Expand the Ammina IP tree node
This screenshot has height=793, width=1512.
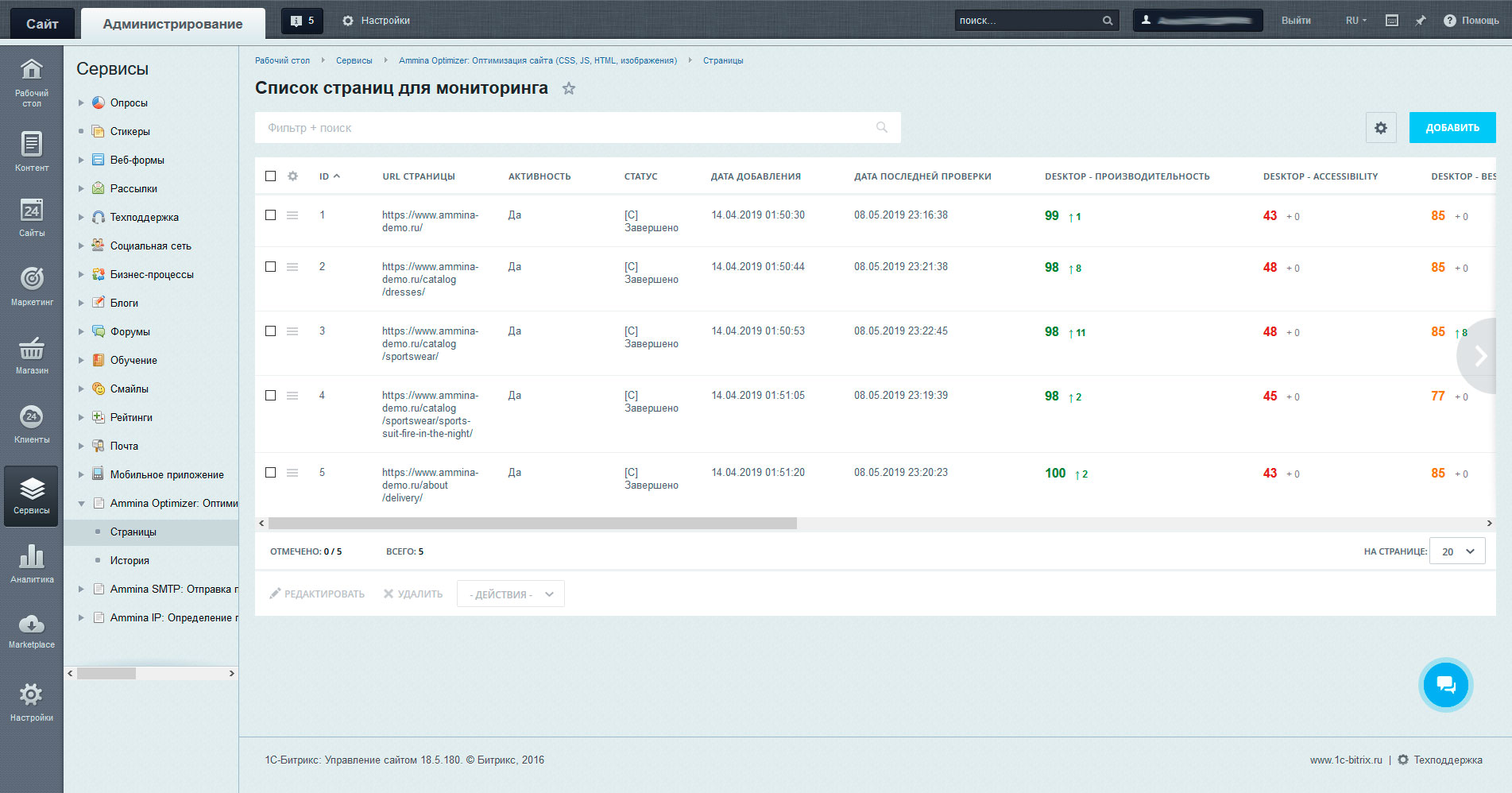pos(81,617)
